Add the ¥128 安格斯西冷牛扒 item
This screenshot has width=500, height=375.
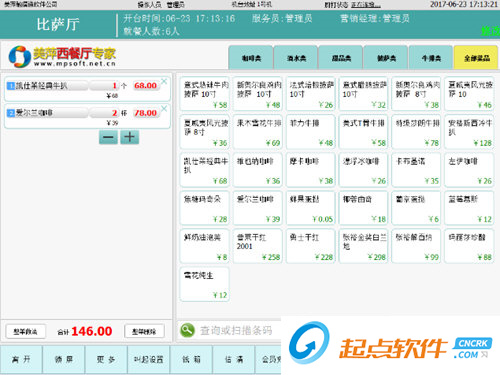[469, 132]
